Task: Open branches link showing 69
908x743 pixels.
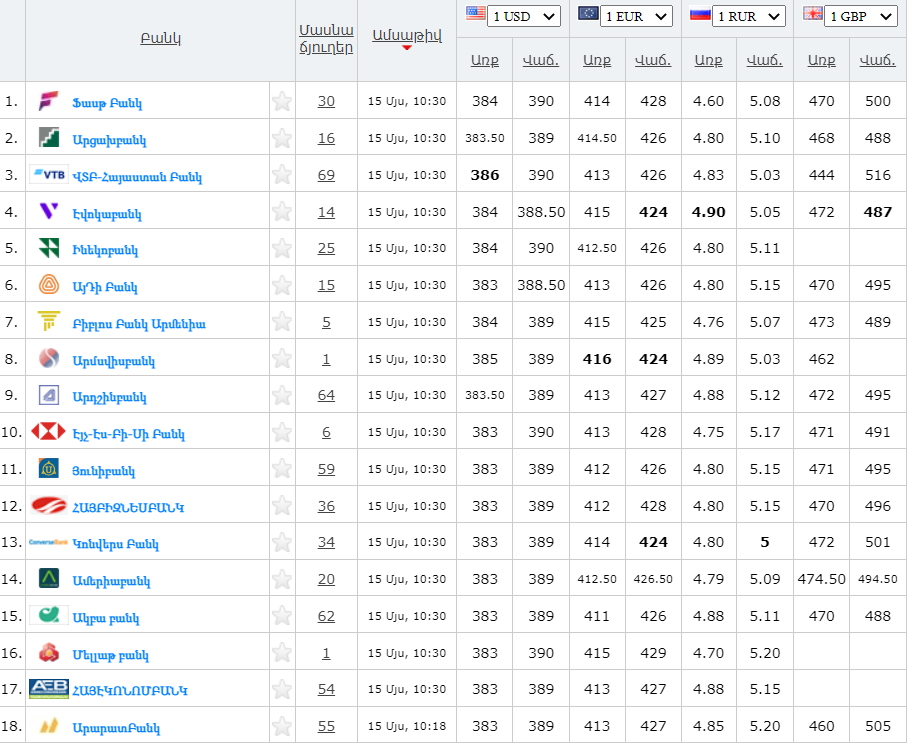Action: point(326,175)
